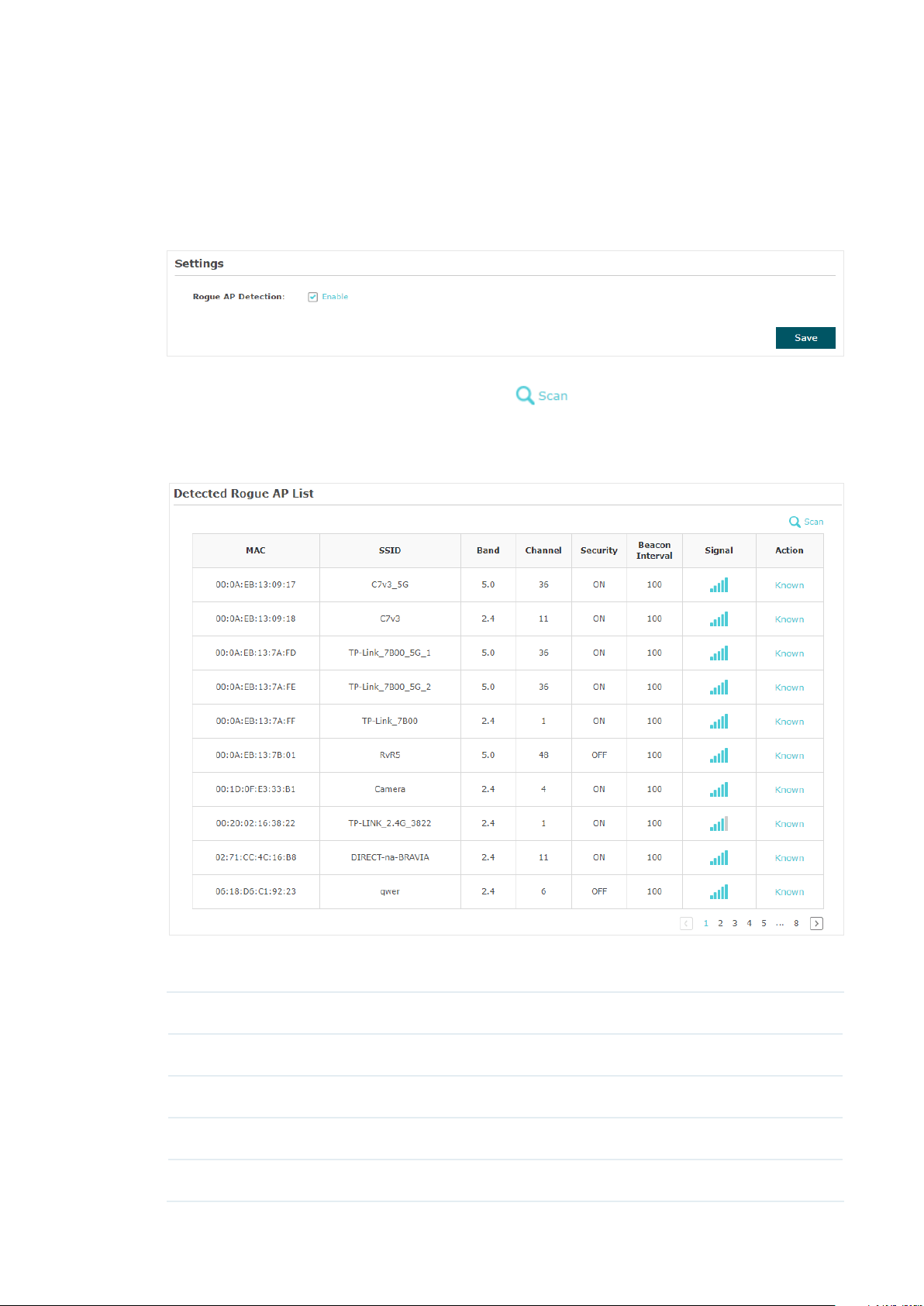The height and width of the screenshot is (1306, 924).
Task: Click the Channel column header
Action: (543, 550)
